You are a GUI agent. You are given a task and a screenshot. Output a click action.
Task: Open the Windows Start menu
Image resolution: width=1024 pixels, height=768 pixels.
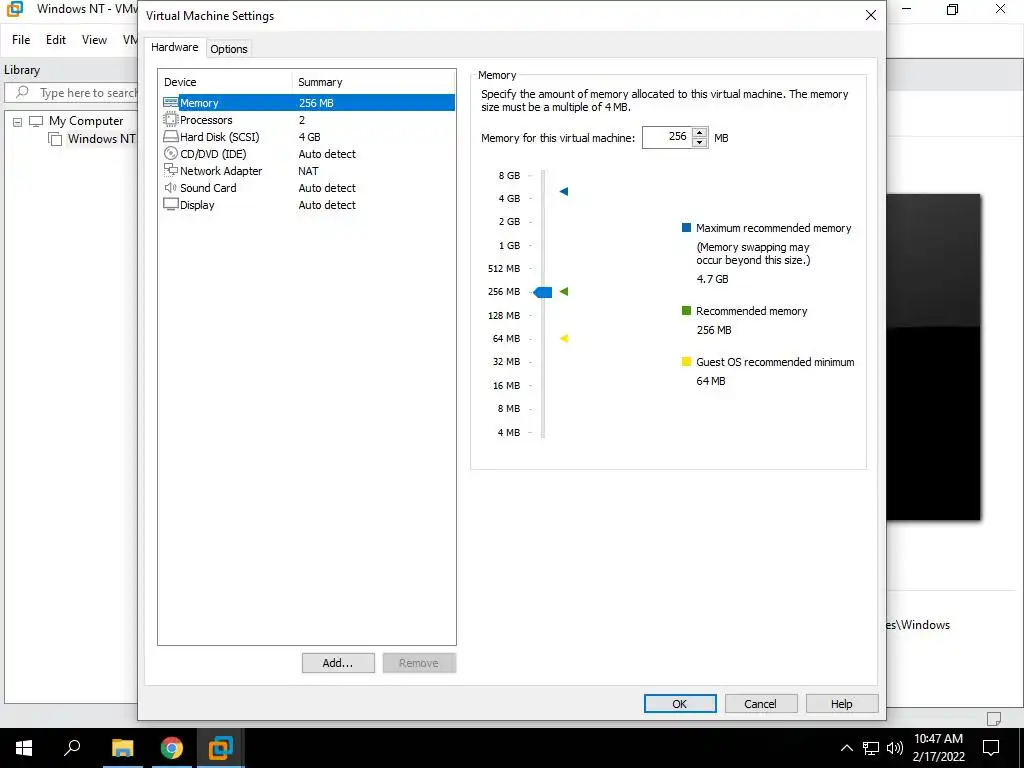pos(24,748)
